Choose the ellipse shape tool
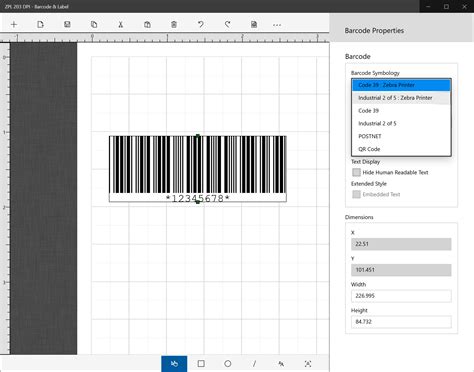This screenshot has height=372, width=474. click(228, 364)
